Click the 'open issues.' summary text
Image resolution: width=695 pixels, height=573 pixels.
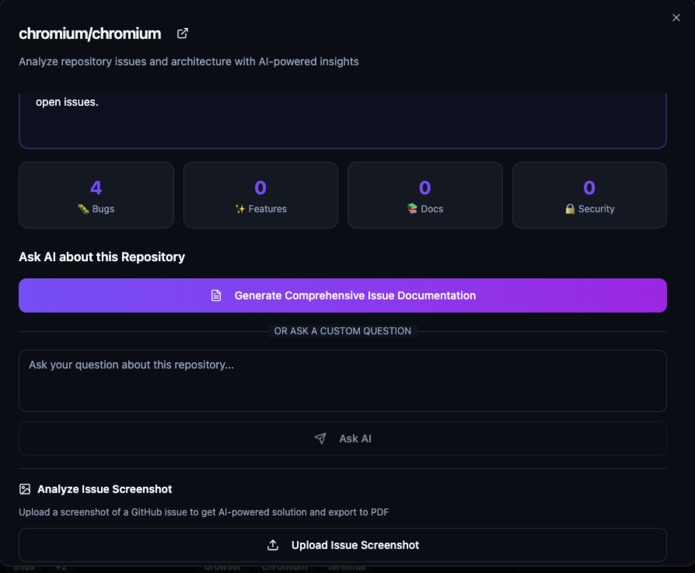point(67,102)
